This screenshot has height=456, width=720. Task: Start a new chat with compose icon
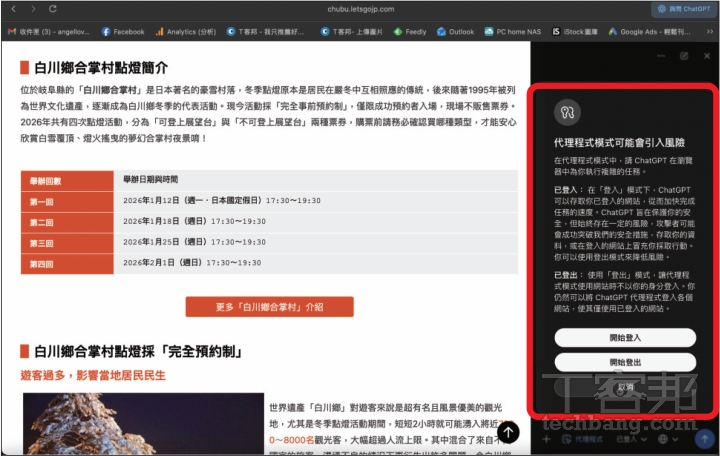(684, 56)
